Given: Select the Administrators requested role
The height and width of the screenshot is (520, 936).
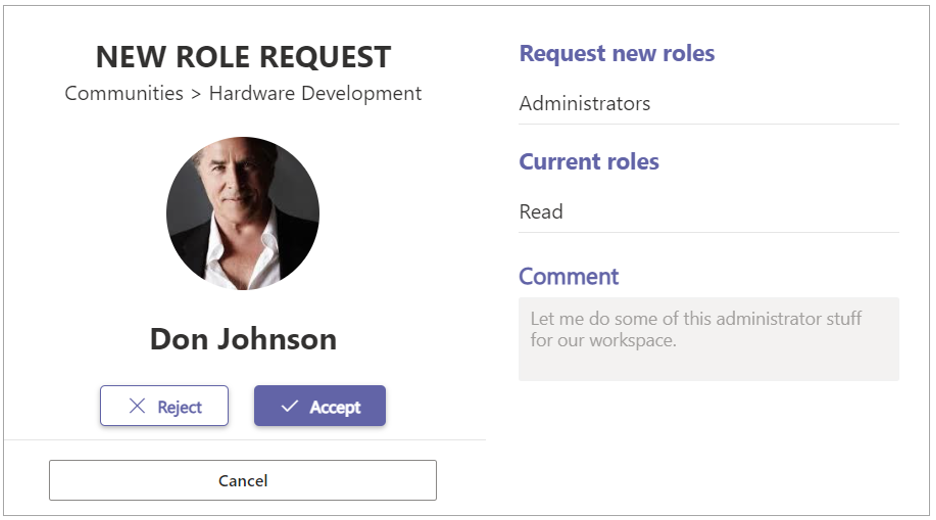Looking at the screenshot, I should (584, 104).
